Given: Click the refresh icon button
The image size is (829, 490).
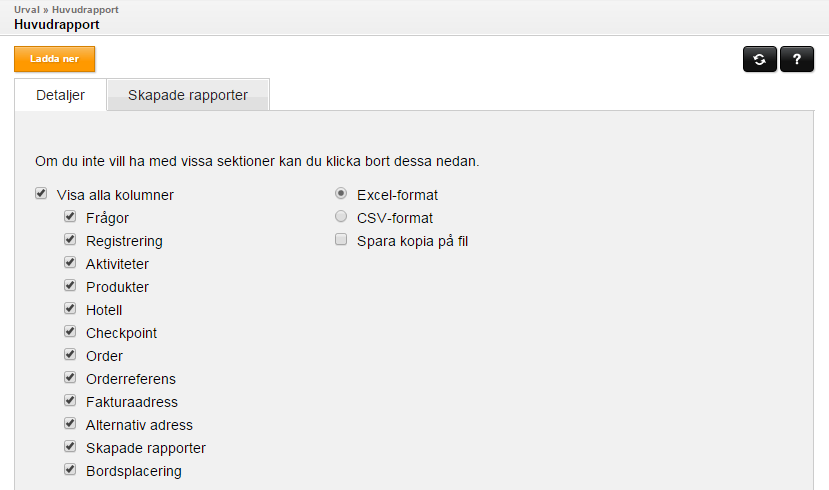Looking at the screenshot, I should tap(760, 59).
